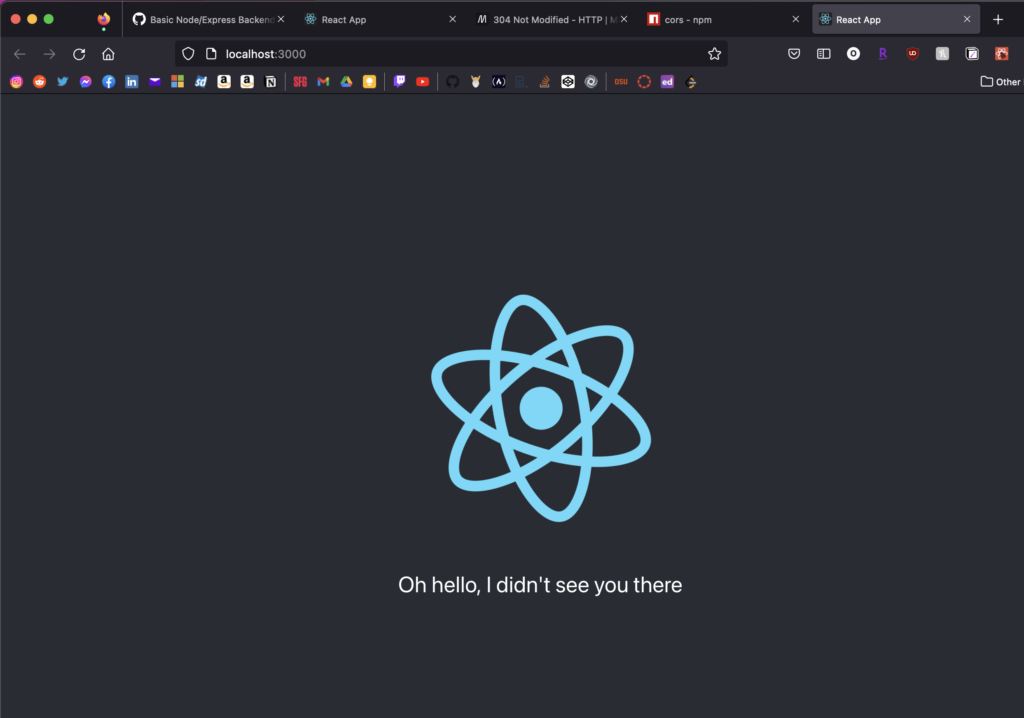Click the spinning React atom logo
The width and height of the screenshot is (1024, 718).
(x=541, y=408)
